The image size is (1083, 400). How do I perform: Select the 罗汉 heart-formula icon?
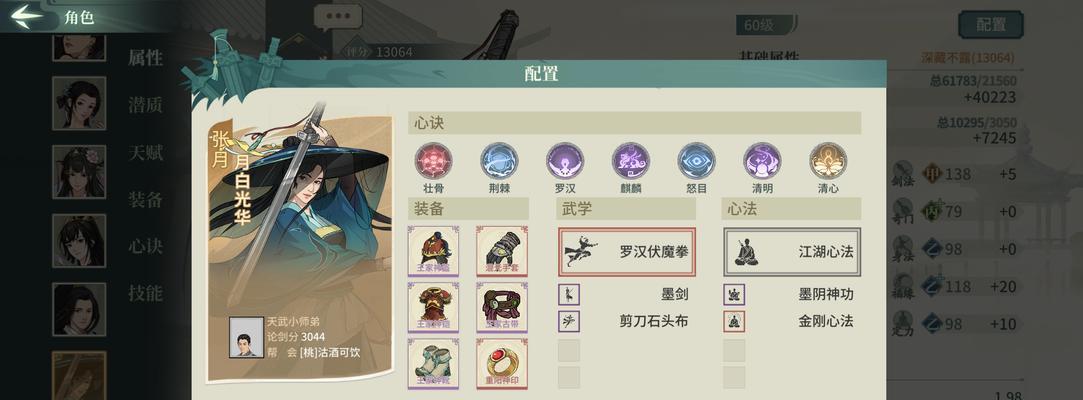tap(564, 161)
